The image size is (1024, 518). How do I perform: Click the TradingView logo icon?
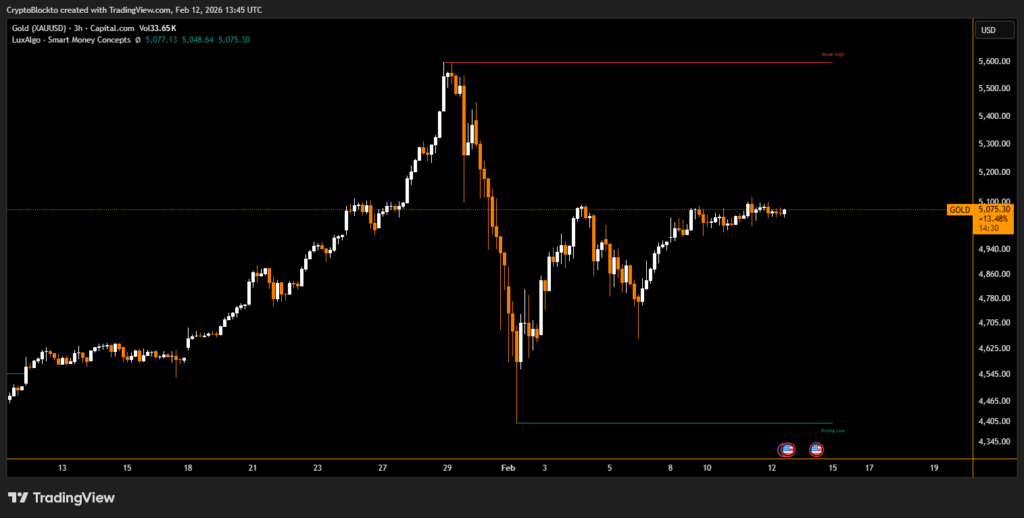[18, 497]
